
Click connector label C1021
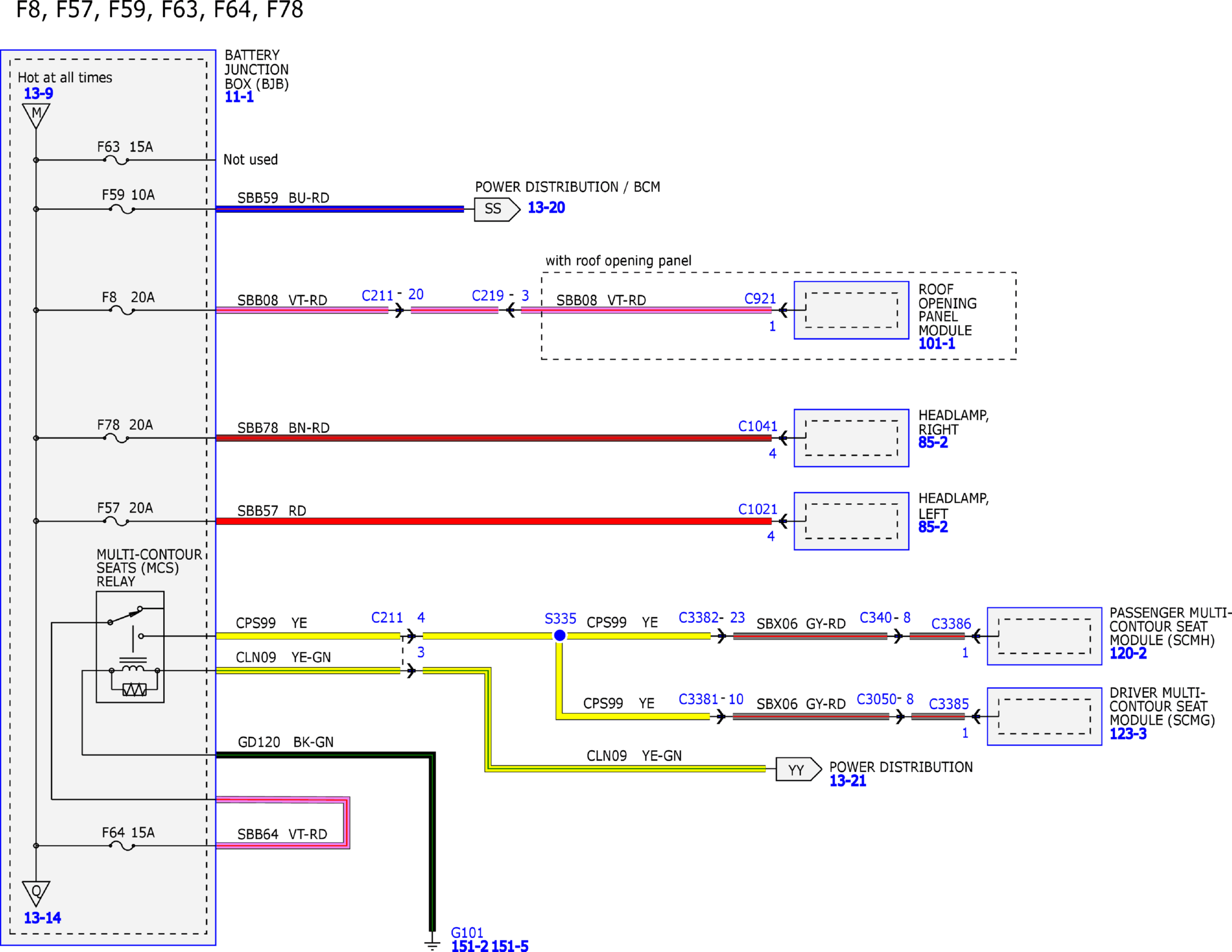coord(758,510)
